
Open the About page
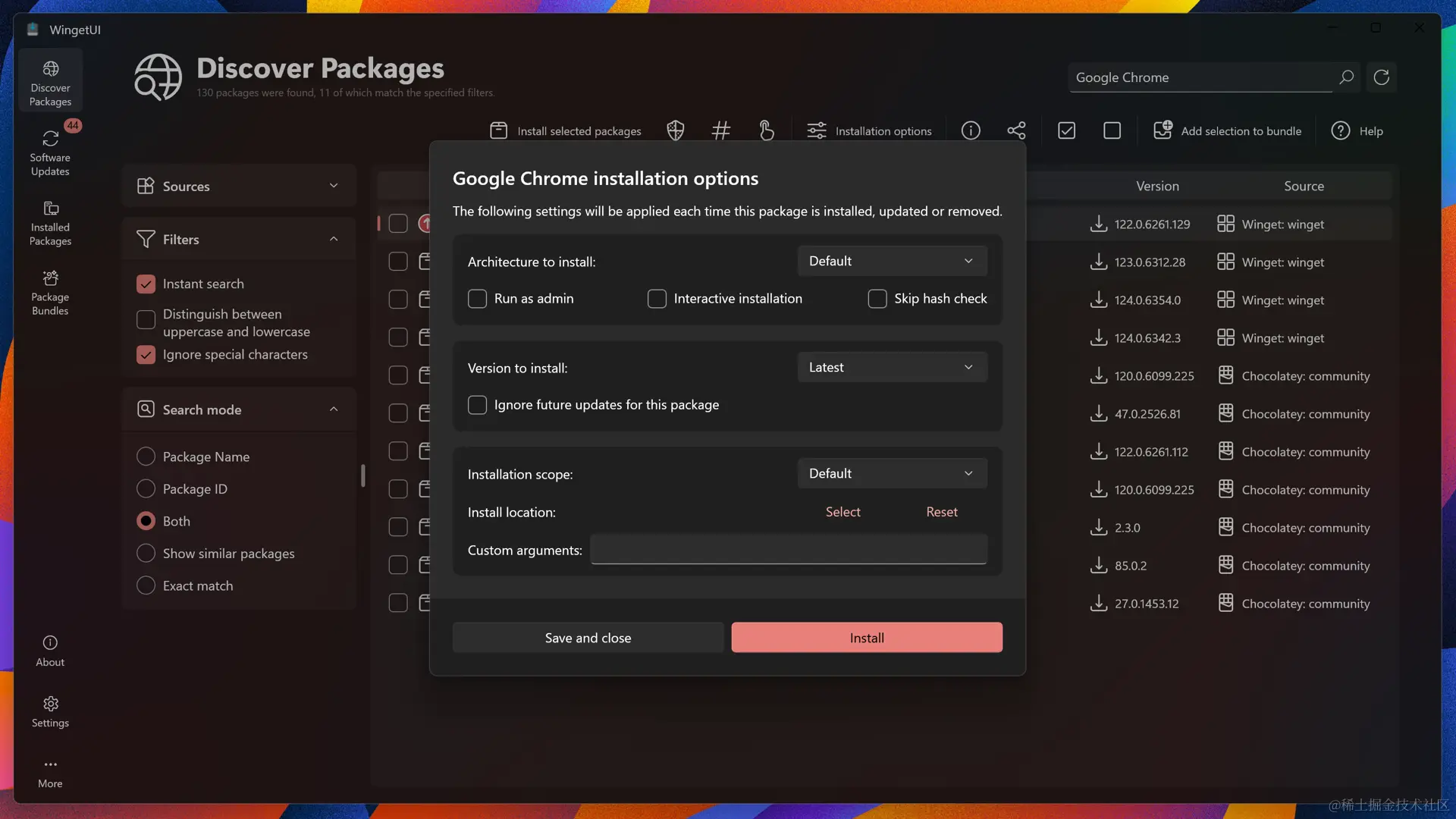pos(50,651)
